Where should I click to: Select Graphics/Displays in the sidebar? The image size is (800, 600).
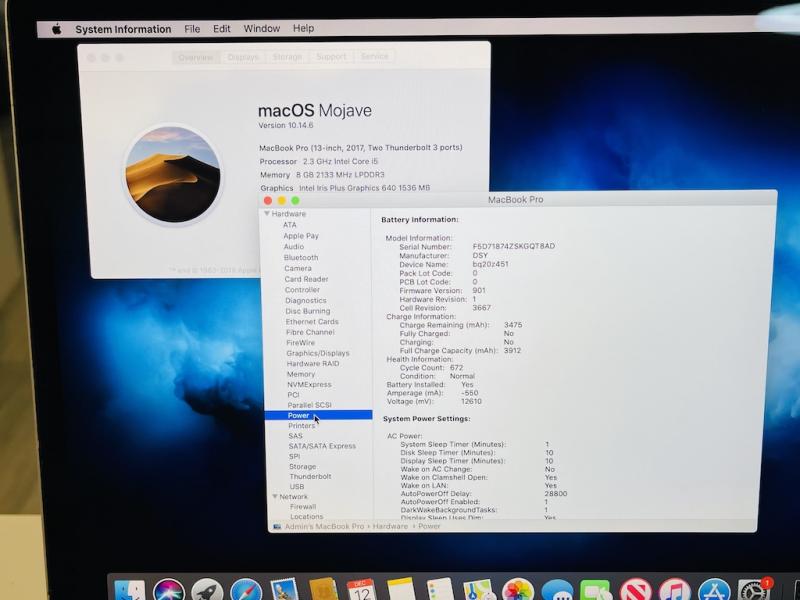pyautogui.click(x=317, y=353)
